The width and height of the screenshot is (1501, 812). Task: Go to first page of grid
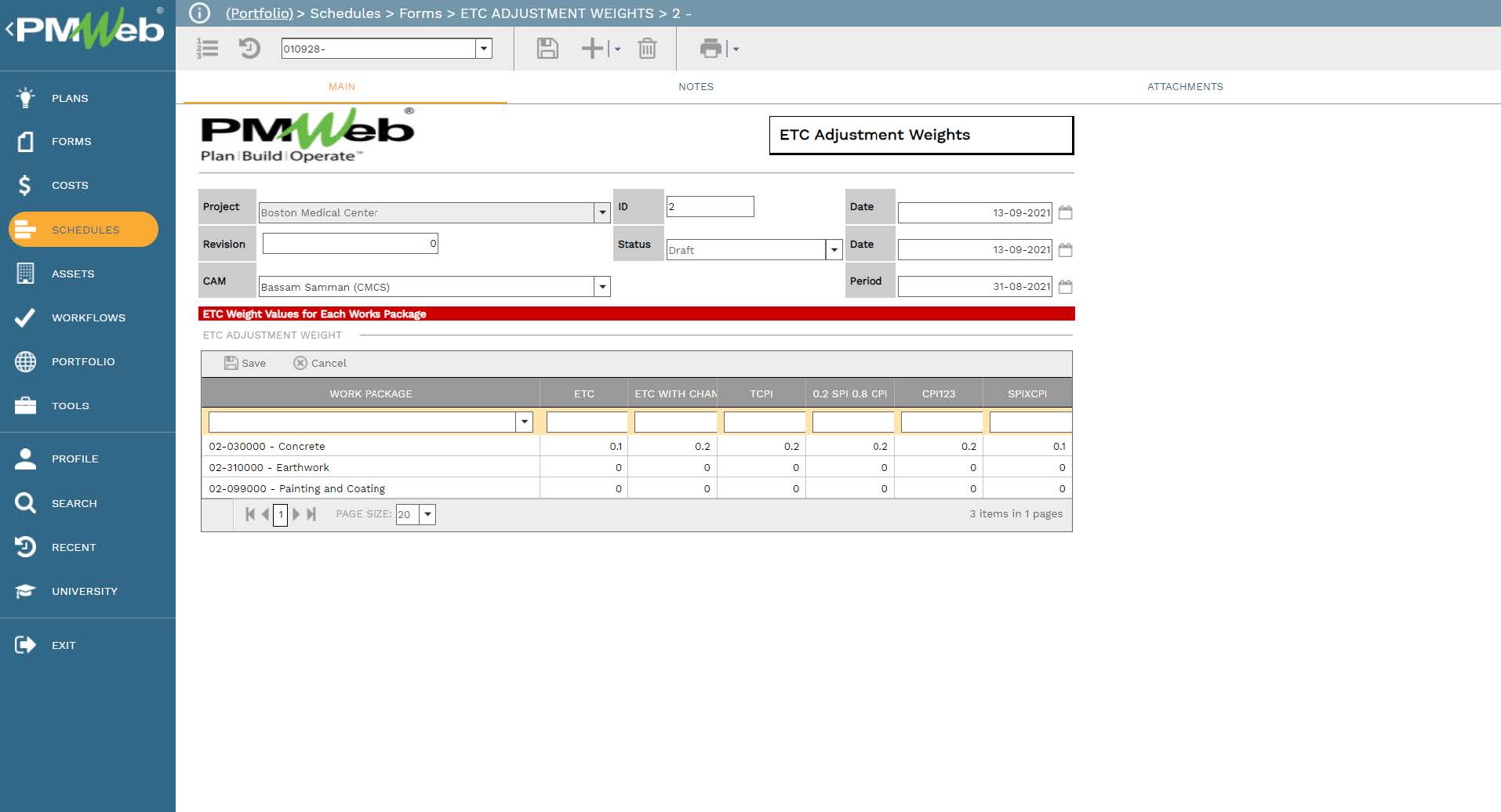tap(250, 514)
